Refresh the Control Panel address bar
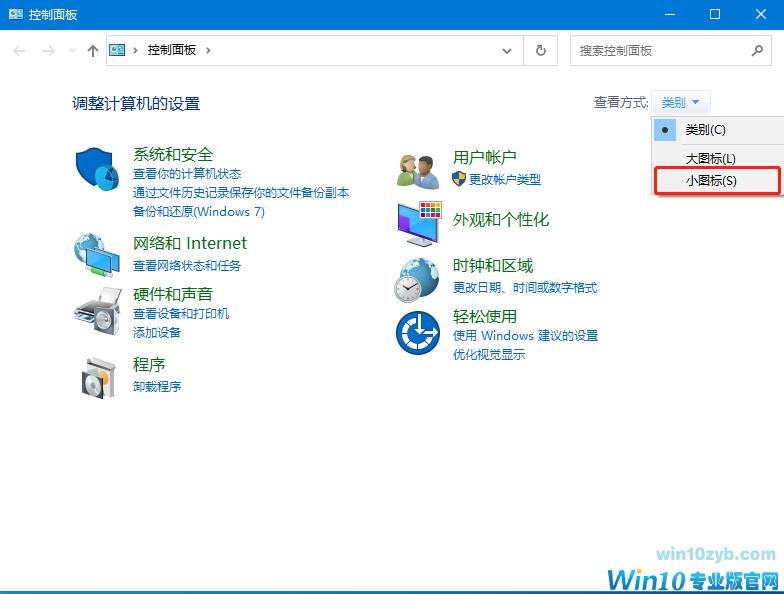Screen dimensions: 784x594 [540, 50]
